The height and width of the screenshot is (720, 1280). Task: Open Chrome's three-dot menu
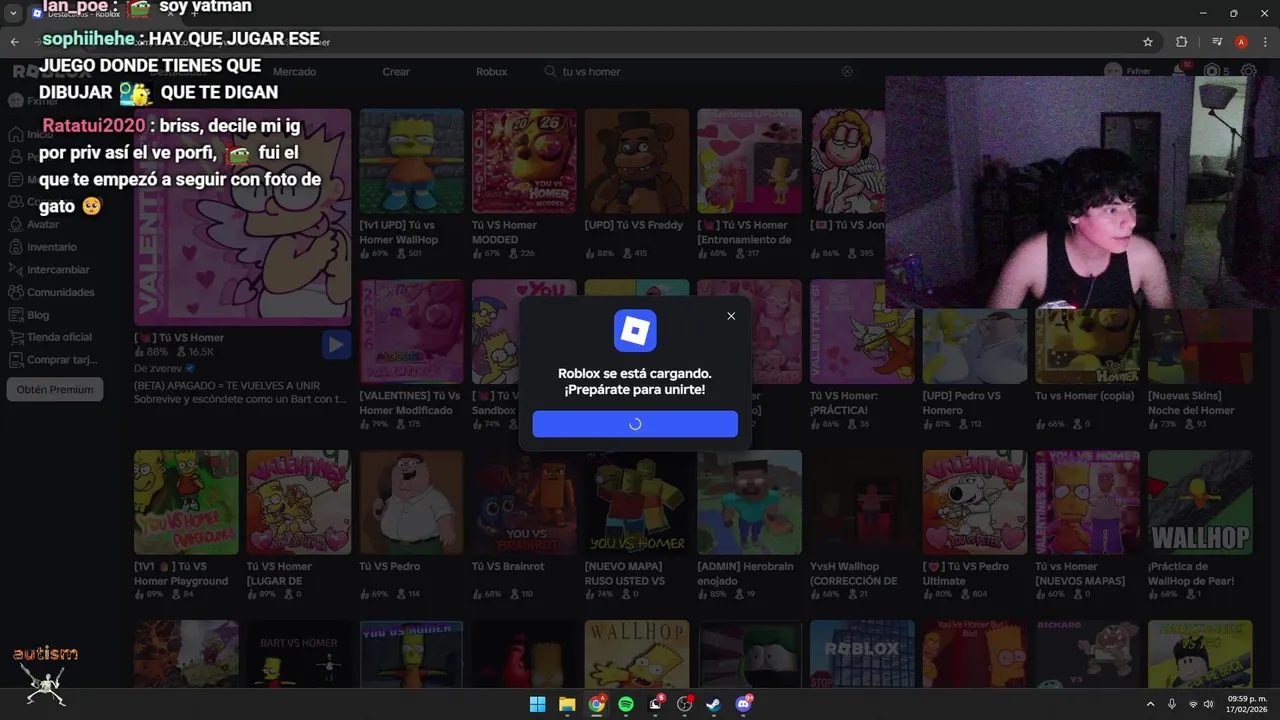pos(1264,42)
